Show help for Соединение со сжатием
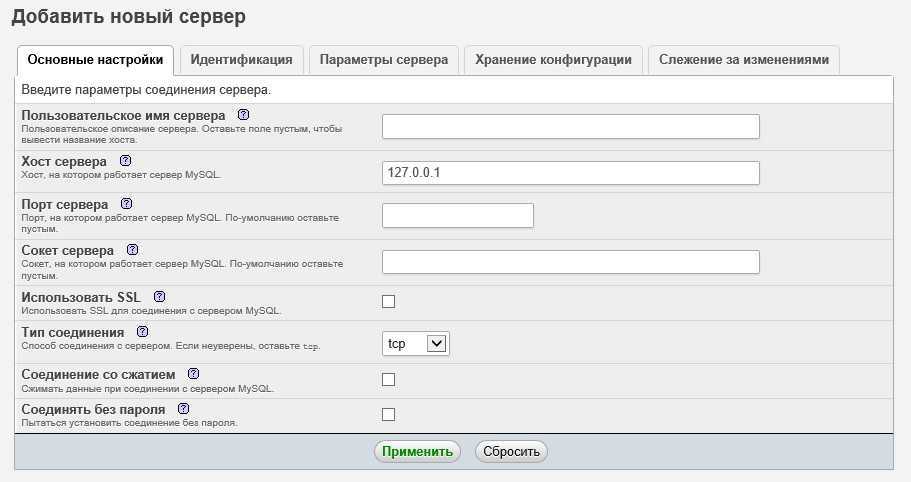The width and height of the screenshot is (911, 482). point(194,374)
